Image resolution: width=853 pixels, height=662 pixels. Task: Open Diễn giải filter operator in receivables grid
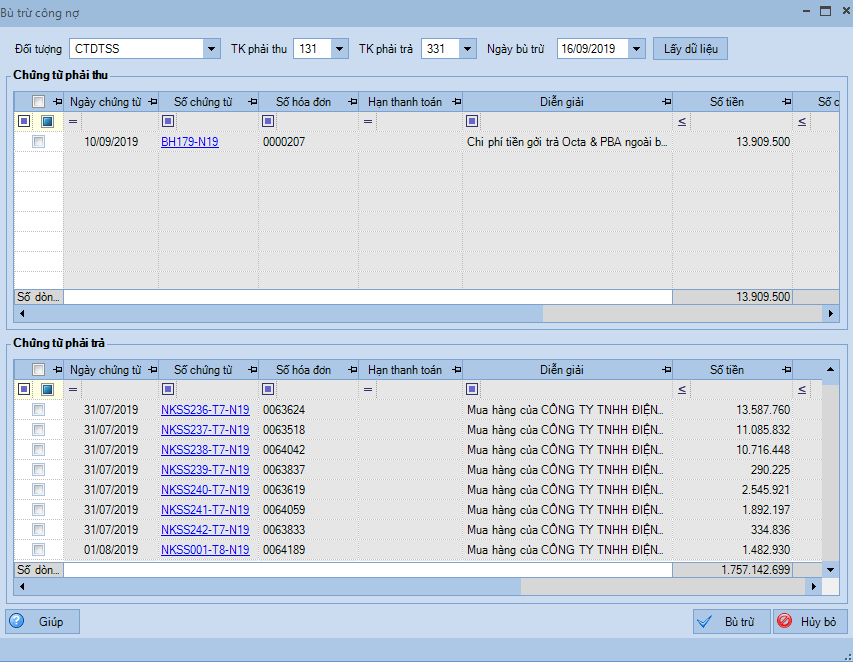click(472, 121)
